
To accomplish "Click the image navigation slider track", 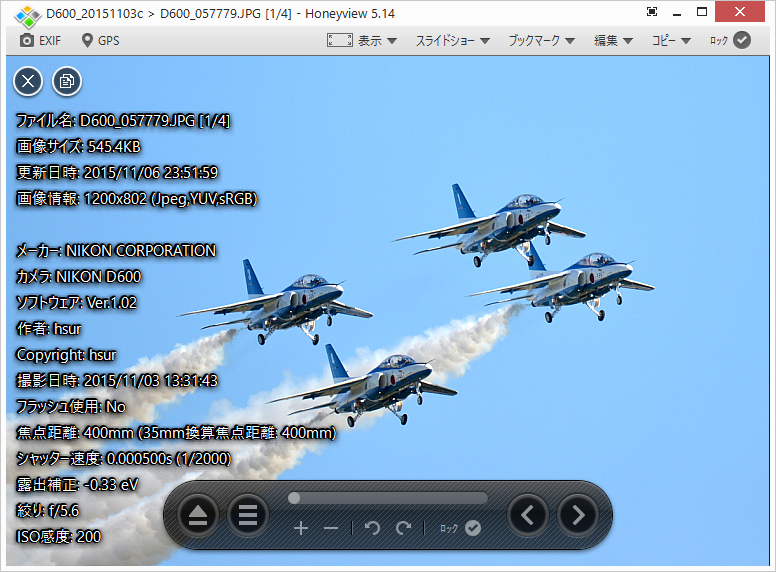I will [388, 498].
